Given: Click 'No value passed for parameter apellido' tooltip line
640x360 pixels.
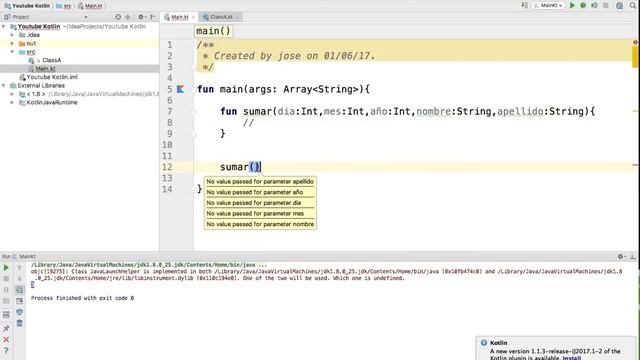Looking at the screenshot, I should (x=260, y=182).
